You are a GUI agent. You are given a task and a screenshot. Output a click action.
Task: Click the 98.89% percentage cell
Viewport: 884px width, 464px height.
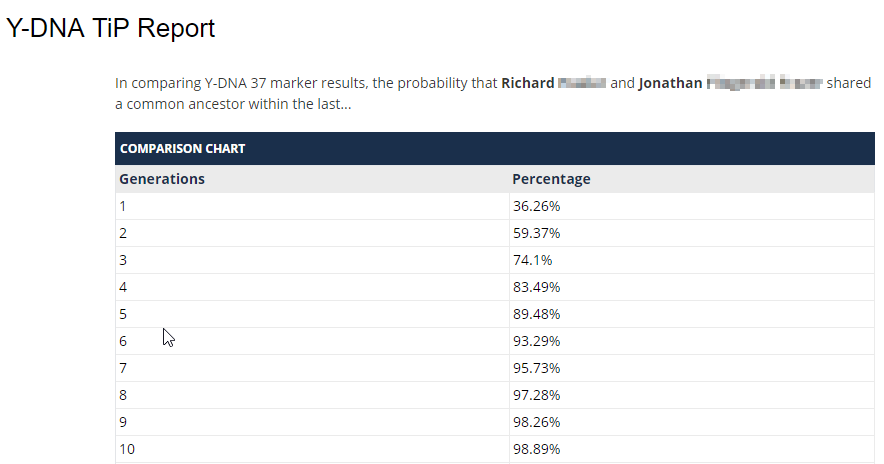[x=536, y=449]
